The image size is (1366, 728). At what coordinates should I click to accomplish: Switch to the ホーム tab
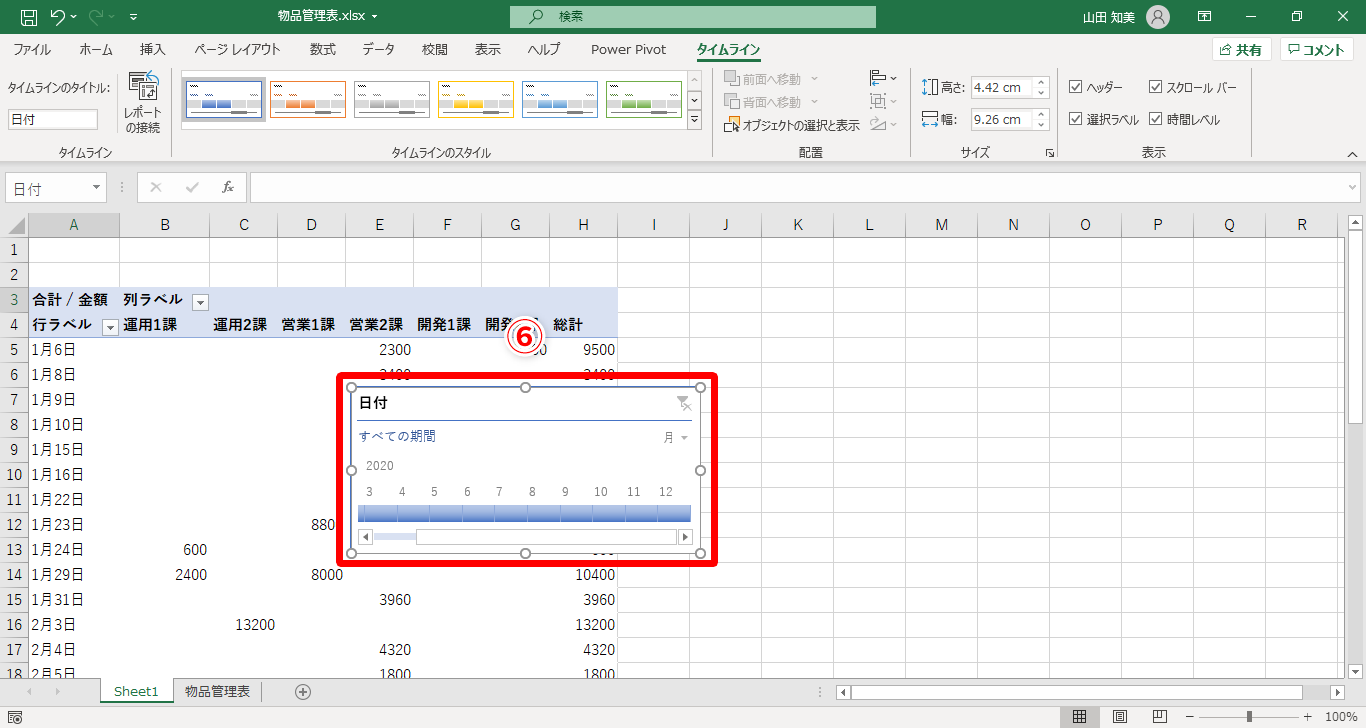pyautogui.click(x=96, y=50)
